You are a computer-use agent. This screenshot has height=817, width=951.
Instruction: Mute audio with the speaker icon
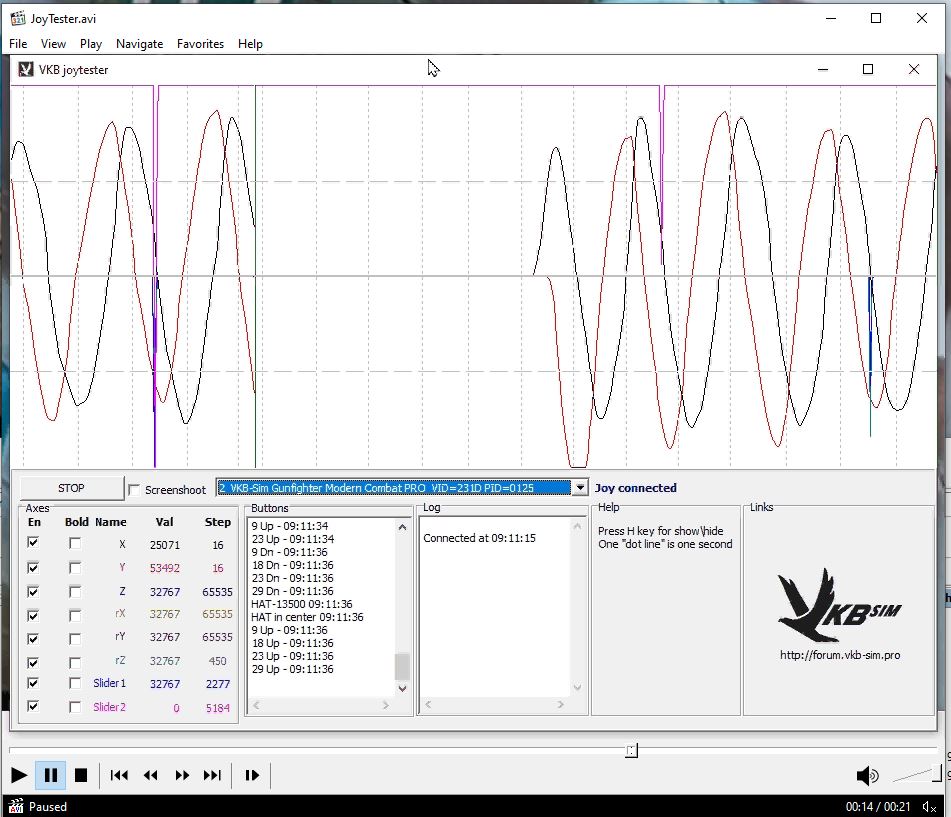[867, 775]
